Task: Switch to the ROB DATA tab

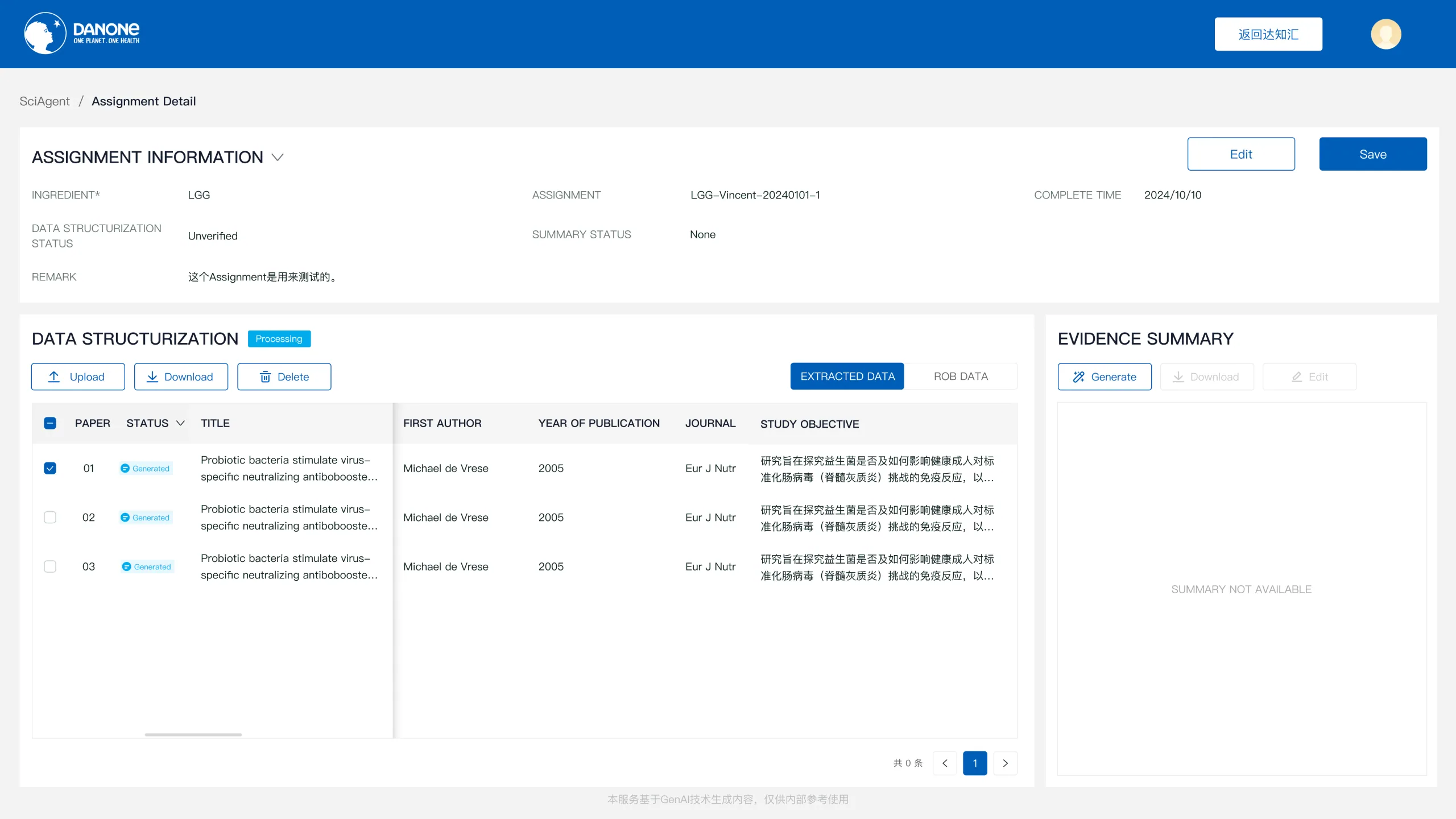Action: [961, 376]
